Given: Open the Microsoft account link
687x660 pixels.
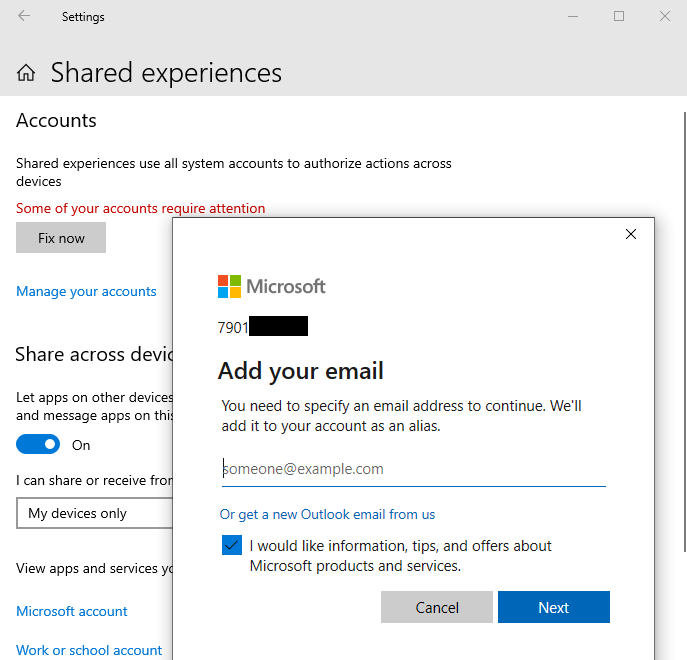Looking at the screenshot, I should pos(72,611).
